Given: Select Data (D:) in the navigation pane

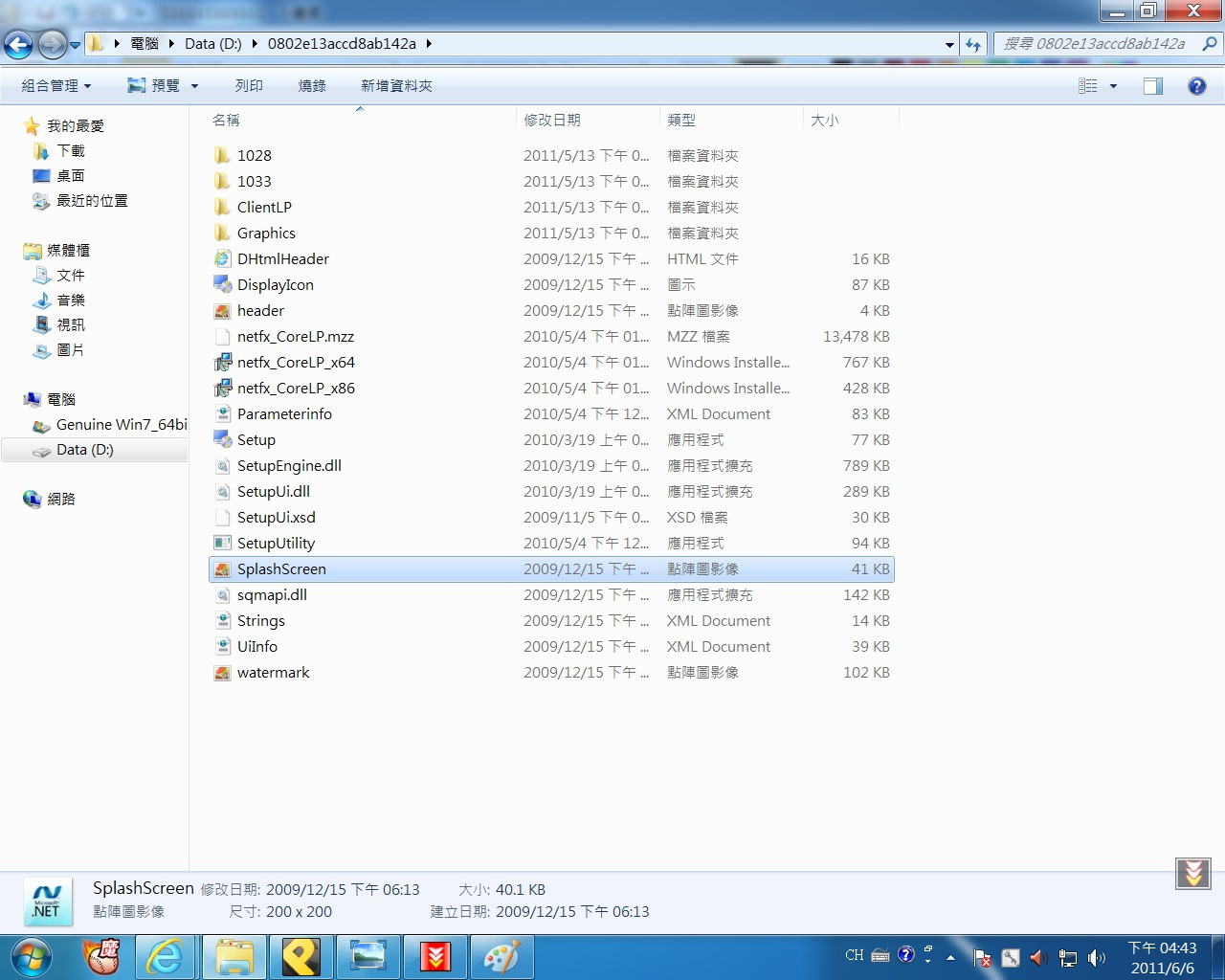Looking at the screenshot, I should pyautogui.click(x=84, y=450).
